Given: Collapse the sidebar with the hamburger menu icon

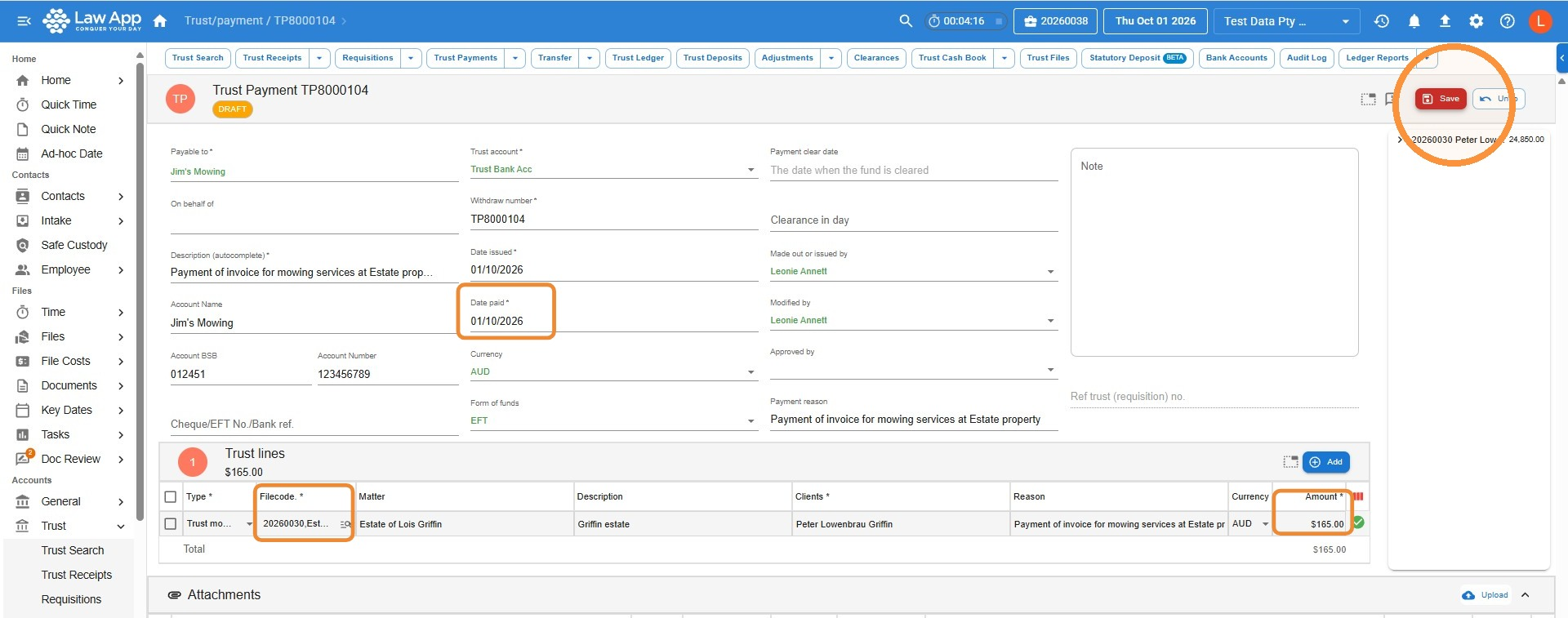Looking at the screenshot, I should [24, 21].
